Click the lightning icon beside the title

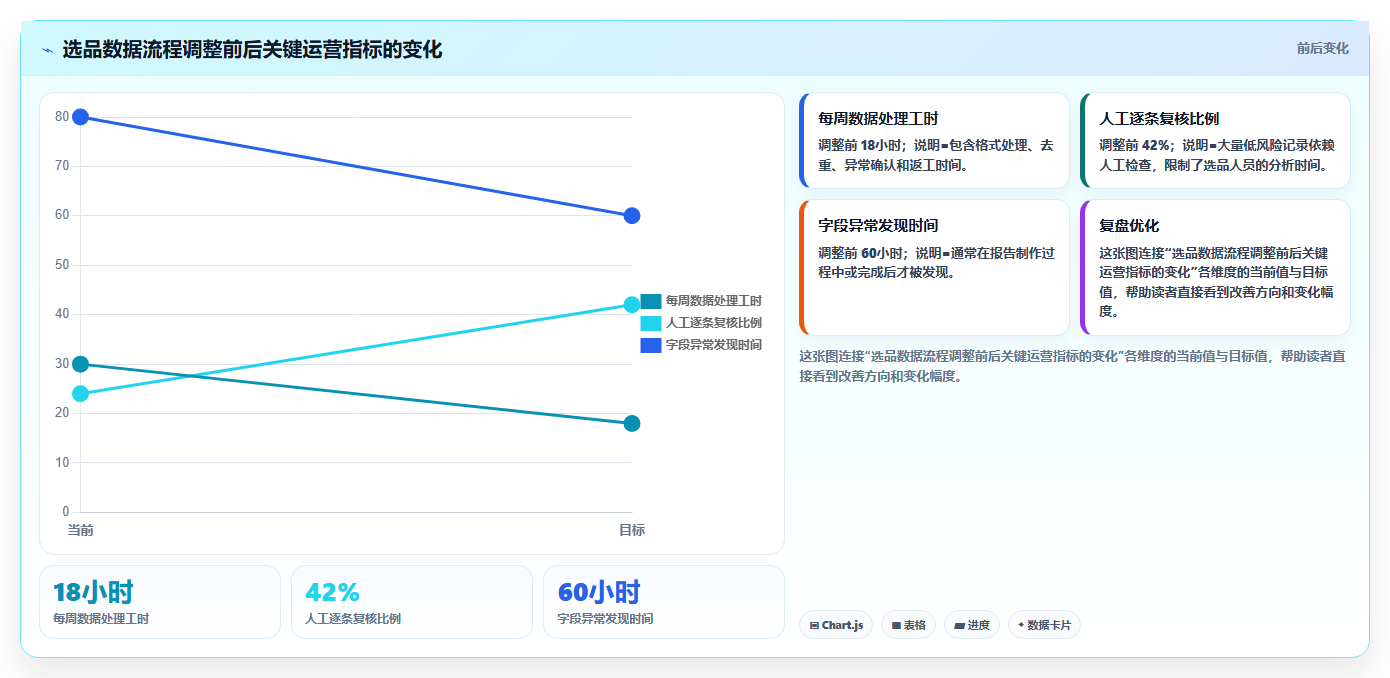pyautogui.click(x=47, y=50)
